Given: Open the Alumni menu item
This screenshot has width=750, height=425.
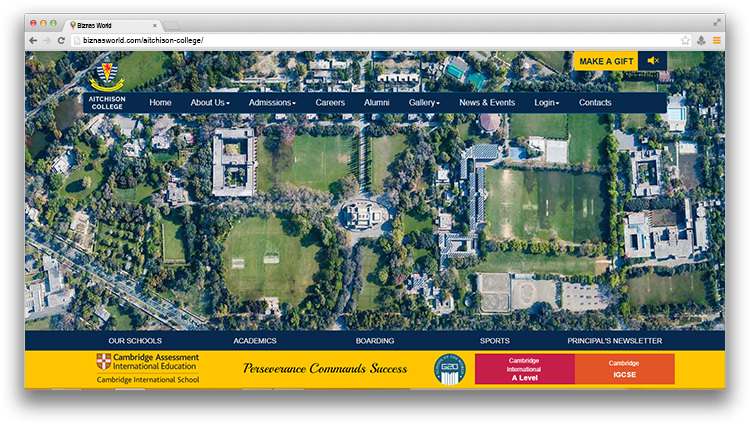Looking at the screenshot, I should [376, 102].
